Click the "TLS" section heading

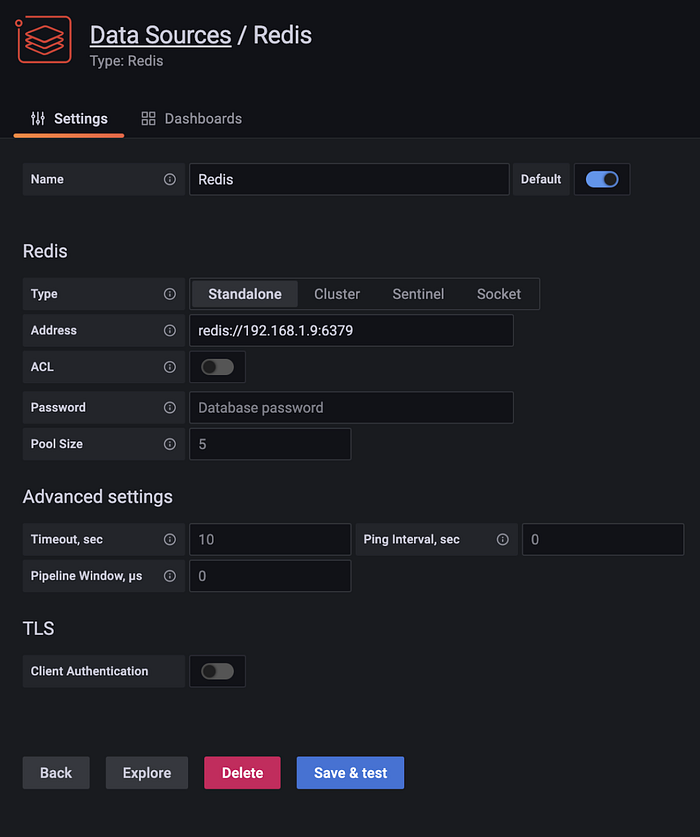pyautogui.click(x=38, y=628)
